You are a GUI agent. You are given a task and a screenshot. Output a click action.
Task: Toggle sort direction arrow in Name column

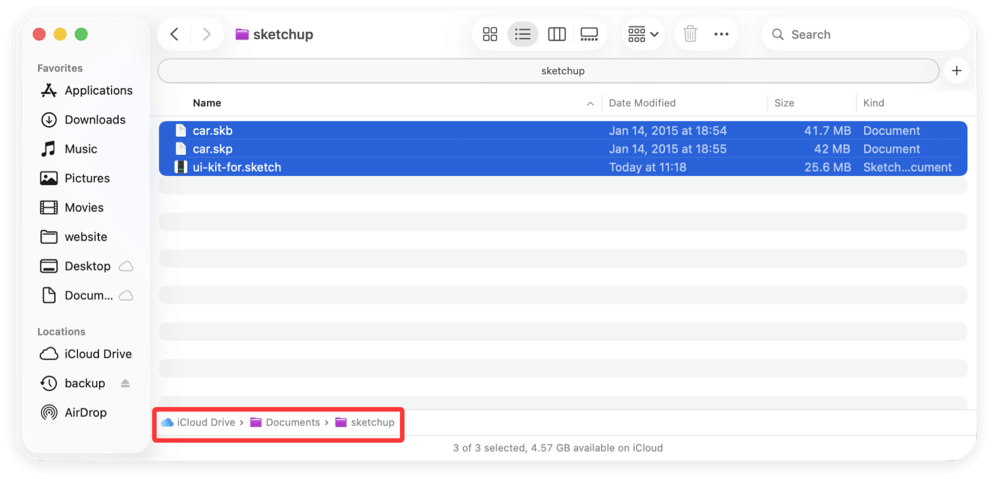pyautogui.click(x=590, y=103)
